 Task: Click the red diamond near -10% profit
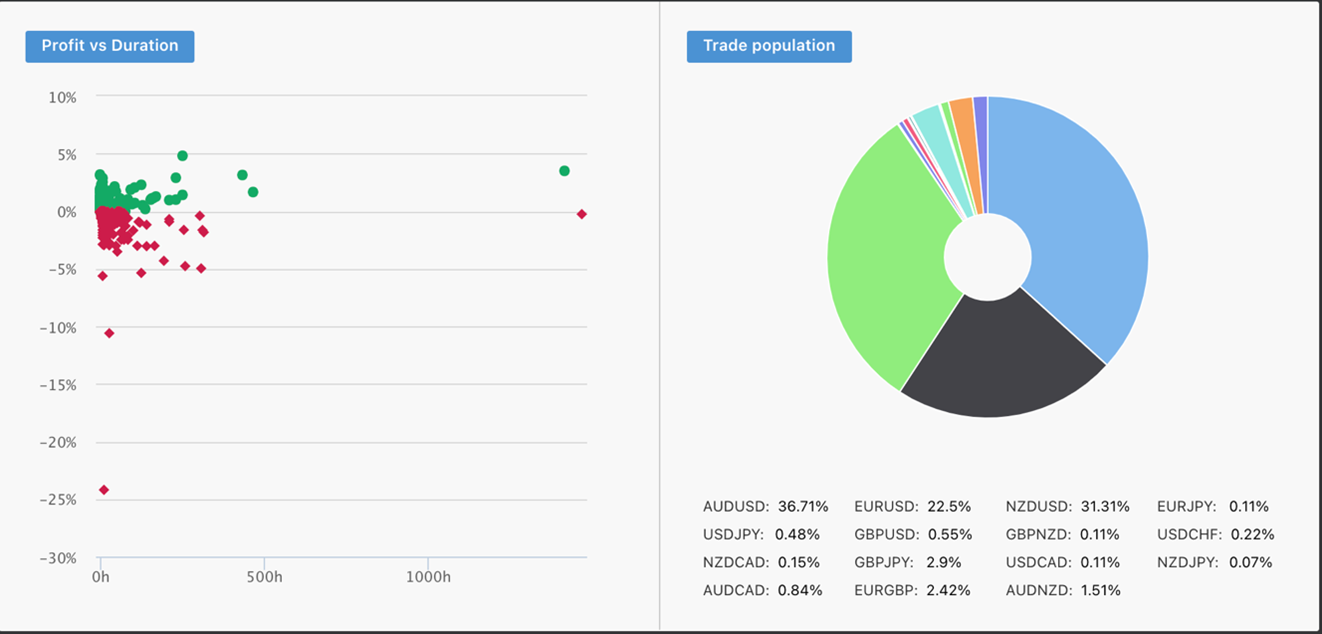pyautogui.click(x=109, y=333)
